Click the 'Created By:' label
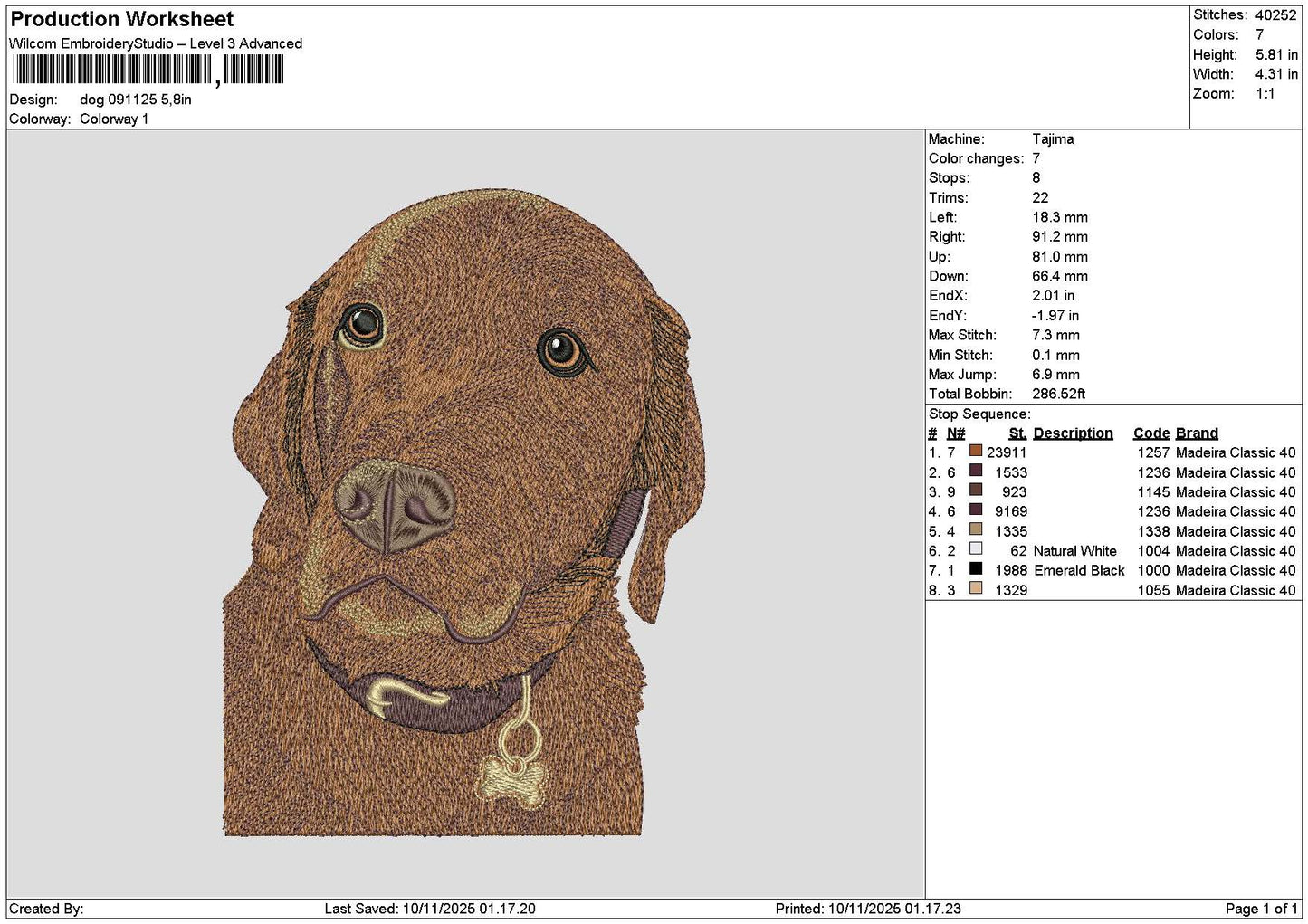The image size is (1308, 924). (46, 909)
